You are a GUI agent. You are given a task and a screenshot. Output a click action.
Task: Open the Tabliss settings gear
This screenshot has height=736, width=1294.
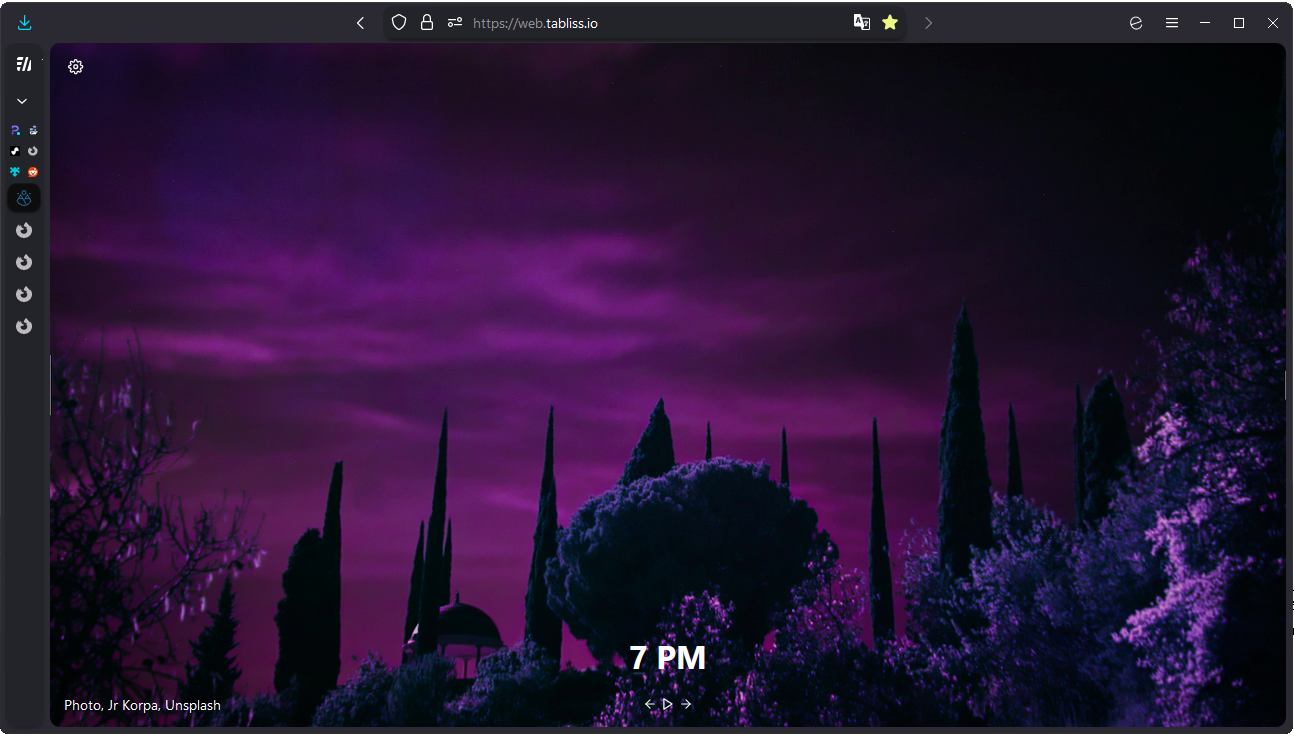75,67
